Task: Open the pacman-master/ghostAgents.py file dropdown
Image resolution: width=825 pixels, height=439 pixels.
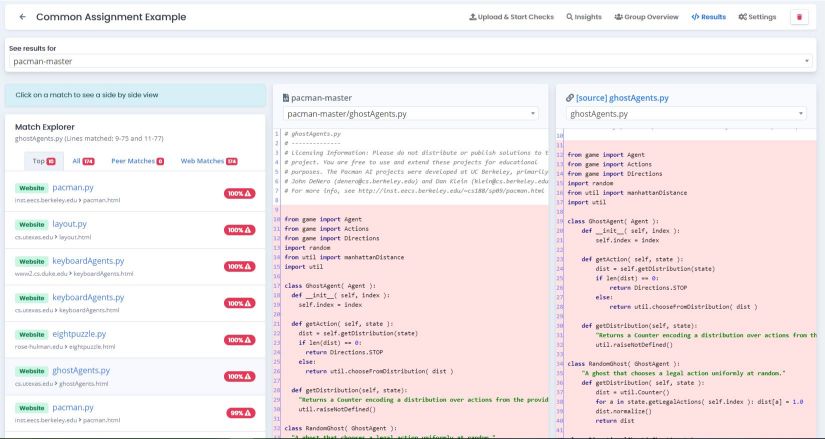Action: tap(410, 114)
